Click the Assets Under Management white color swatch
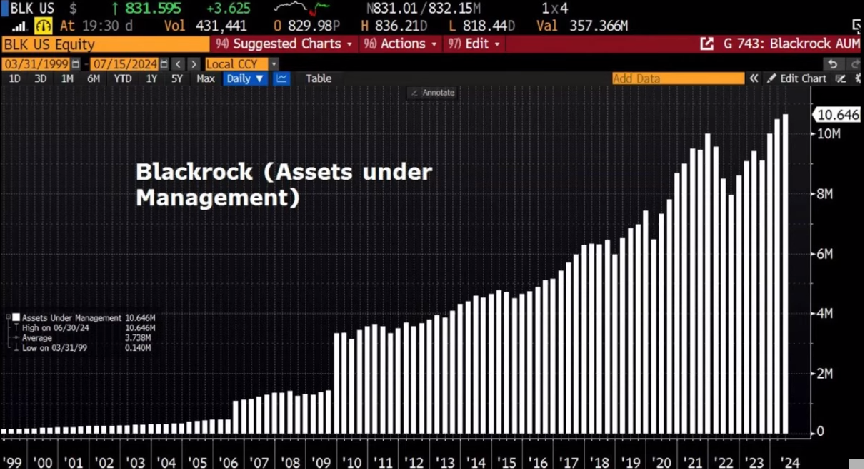The width and height of the screenshot is (864, 469). pyautogui.click(x=16, y=317)
